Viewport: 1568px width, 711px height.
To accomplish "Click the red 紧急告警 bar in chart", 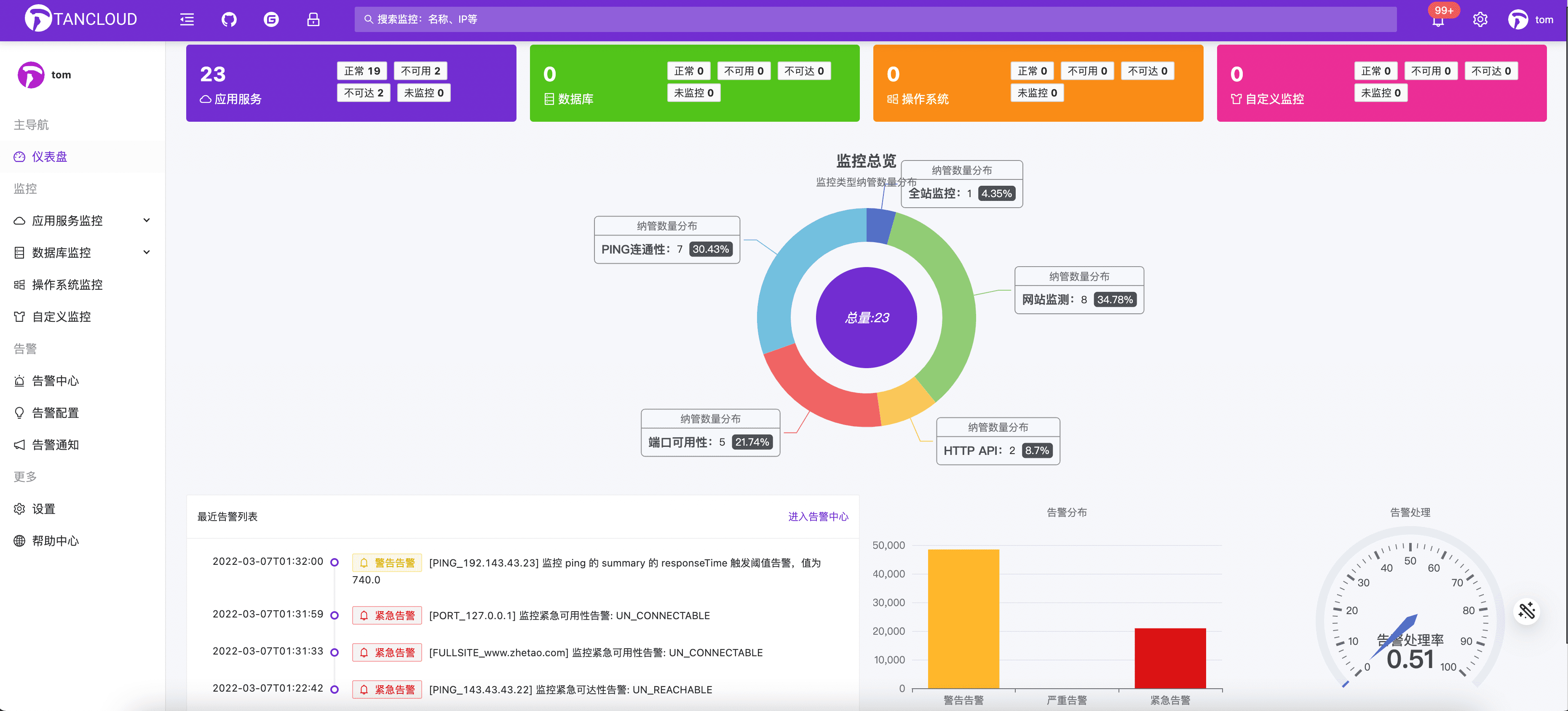I will (1169, 658).
